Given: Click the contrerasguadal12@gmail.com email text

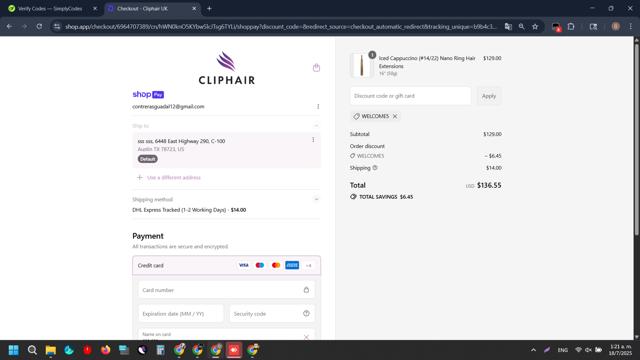Looking at the screenshot, I should click(x=168, y=107).
